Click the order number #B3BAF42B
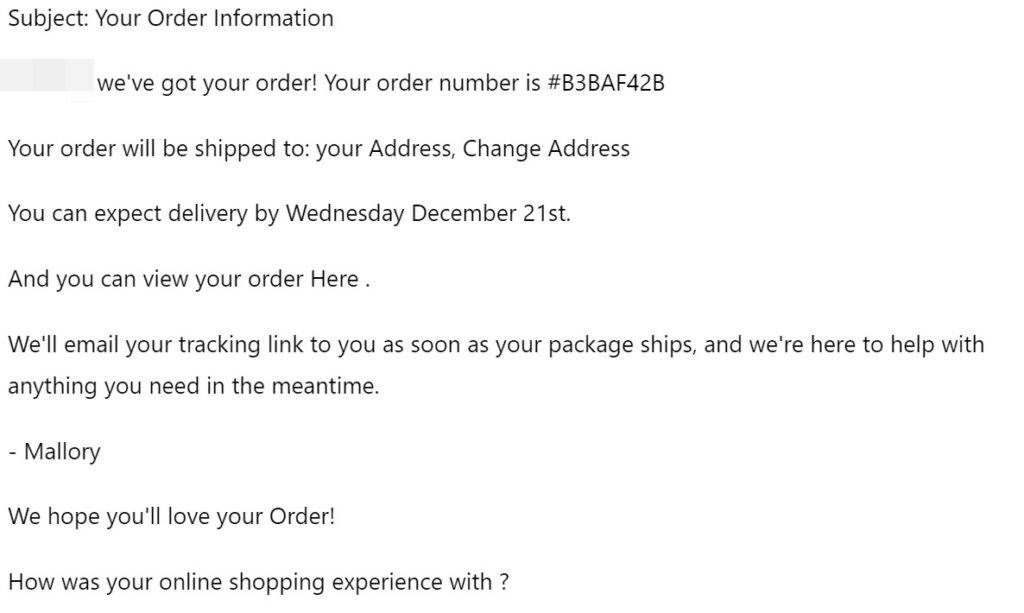This screenshot has height=613, width=1024. coord(606,83)
